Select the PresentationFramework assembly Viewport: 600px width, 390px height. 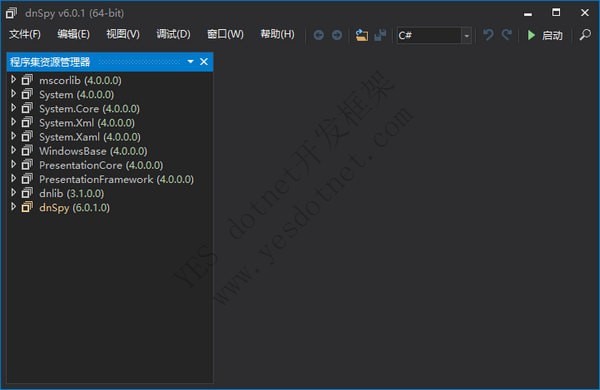tap(116, 179)
